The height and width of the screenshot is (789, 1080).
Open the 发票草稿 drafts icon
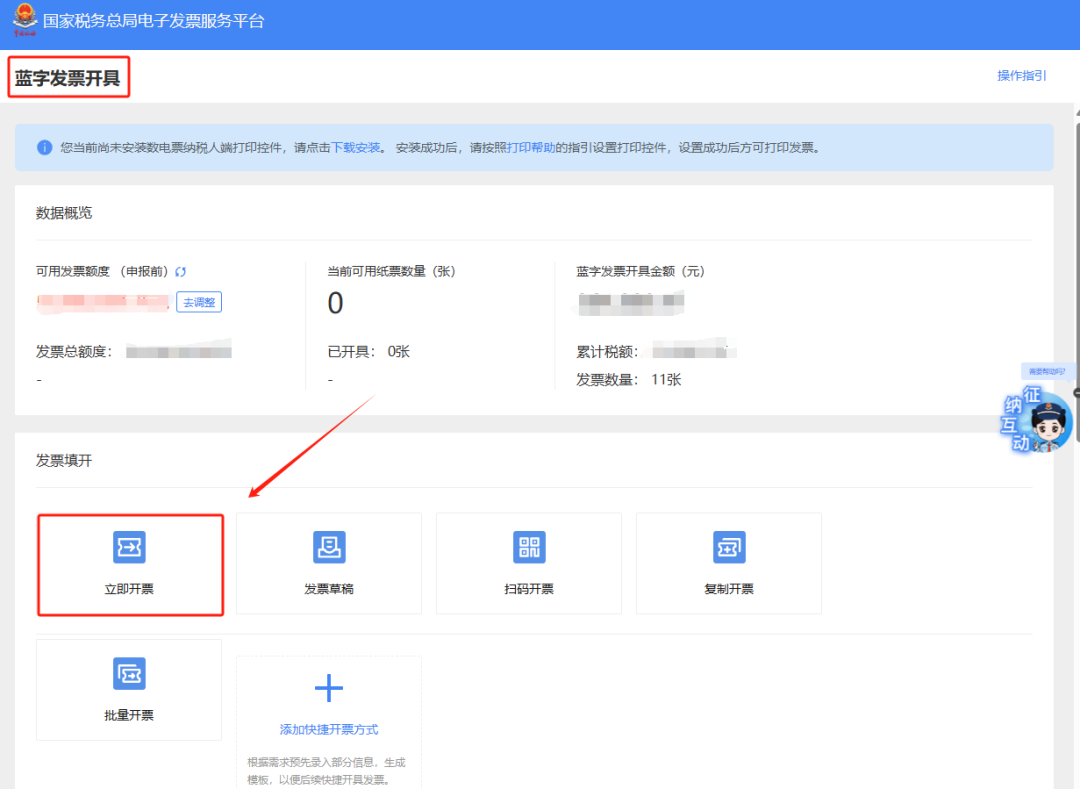pos(329,547)
